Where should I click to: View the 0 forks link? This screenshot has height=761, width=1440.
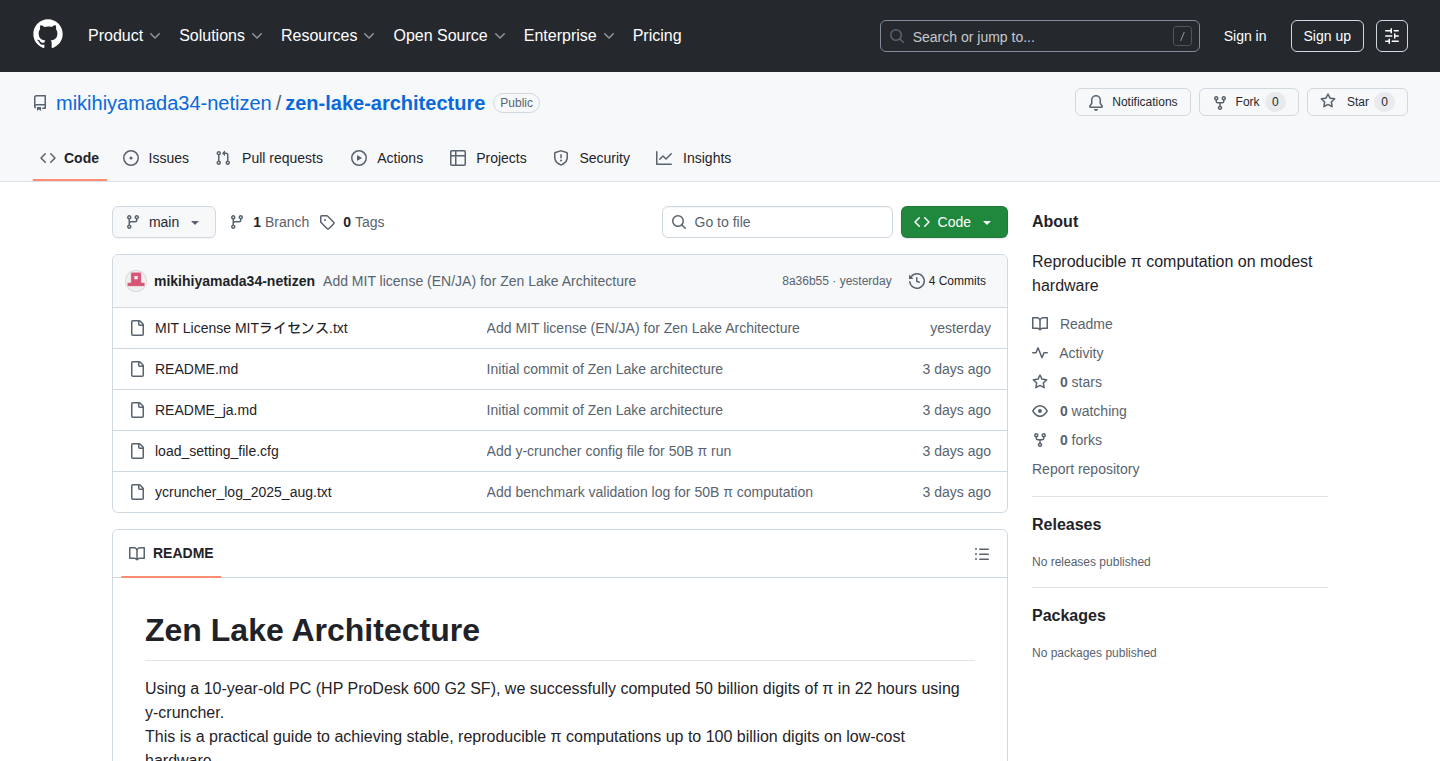[1067, 440]
